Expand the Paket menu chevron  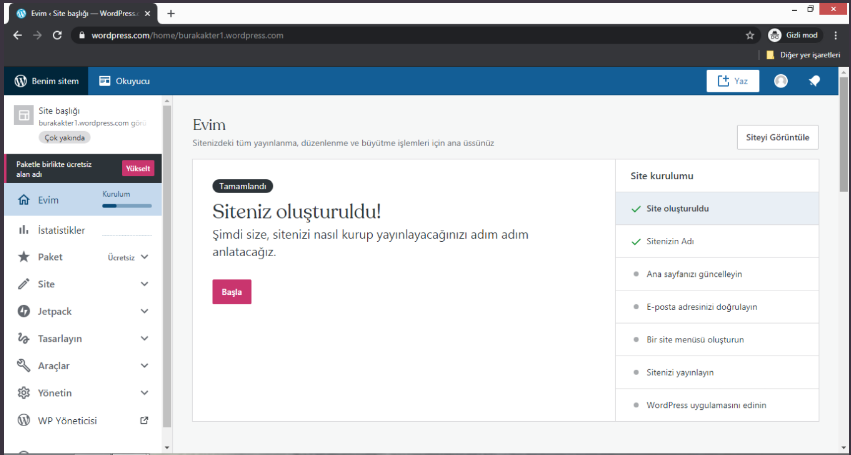point(145,257)
